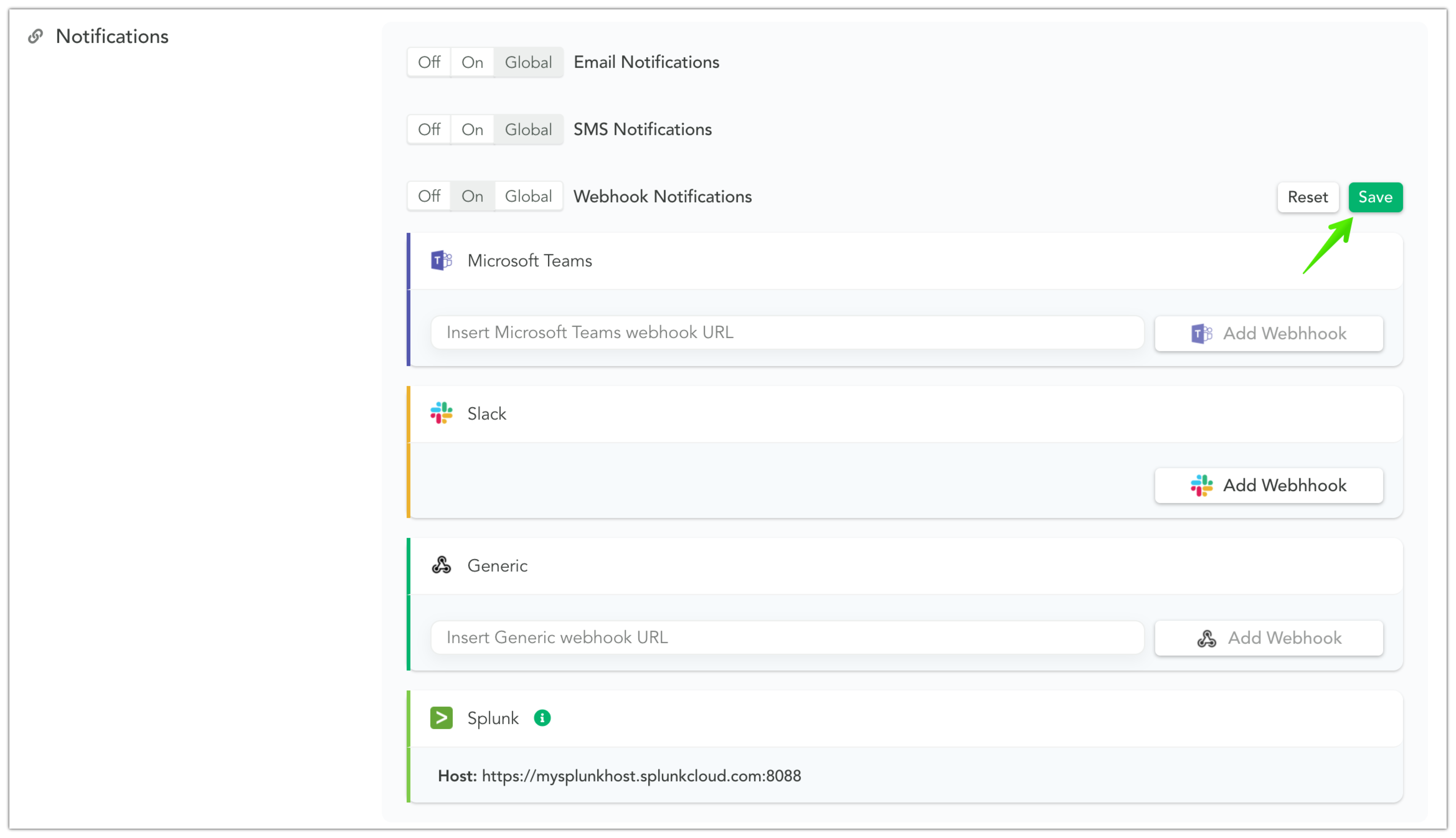
Task: Add Webhook for Microsoft Teams
Action: pos(1268,333)
